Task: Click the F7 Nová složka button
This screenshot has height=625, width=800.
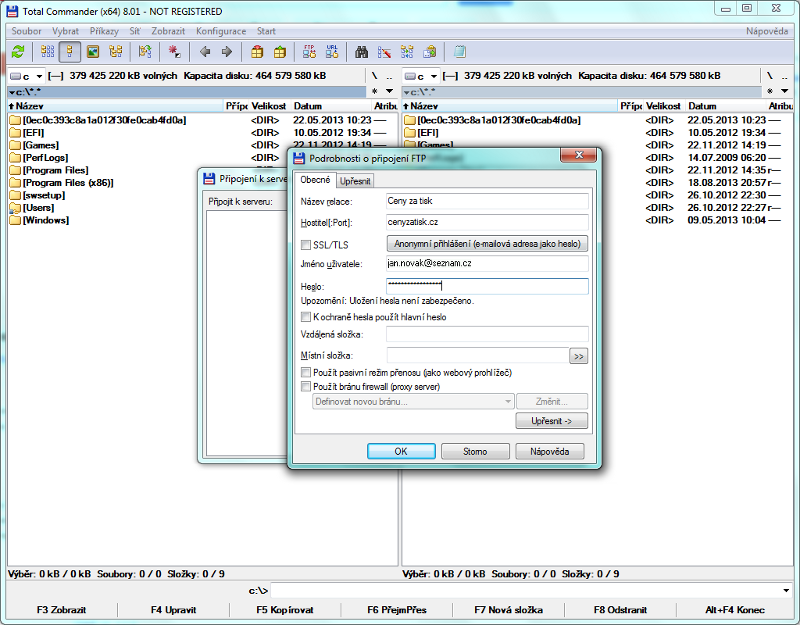Action: (x=509, y=610)
